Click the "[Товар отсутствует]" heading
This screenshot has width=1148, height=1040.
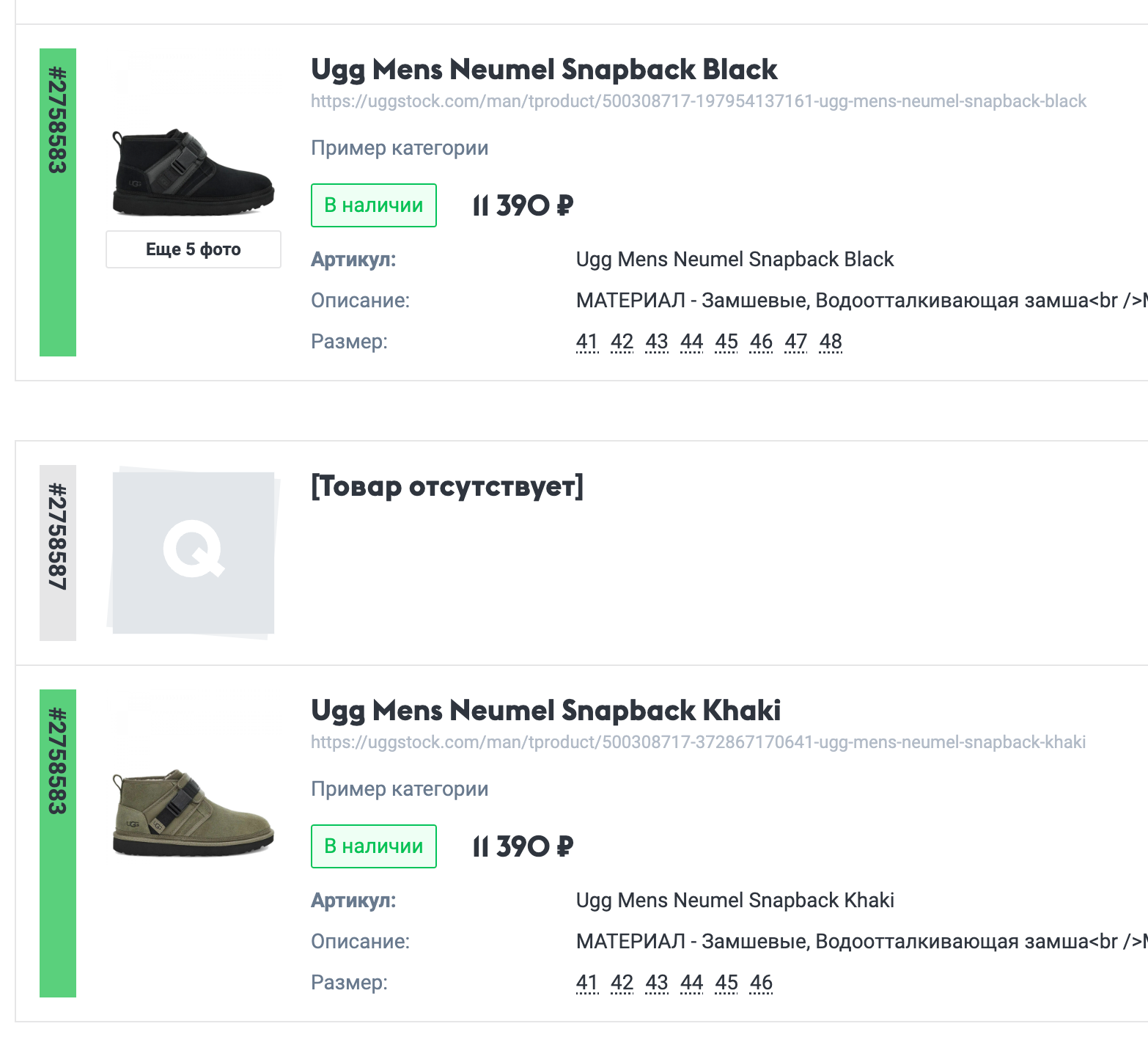[447, 486]
